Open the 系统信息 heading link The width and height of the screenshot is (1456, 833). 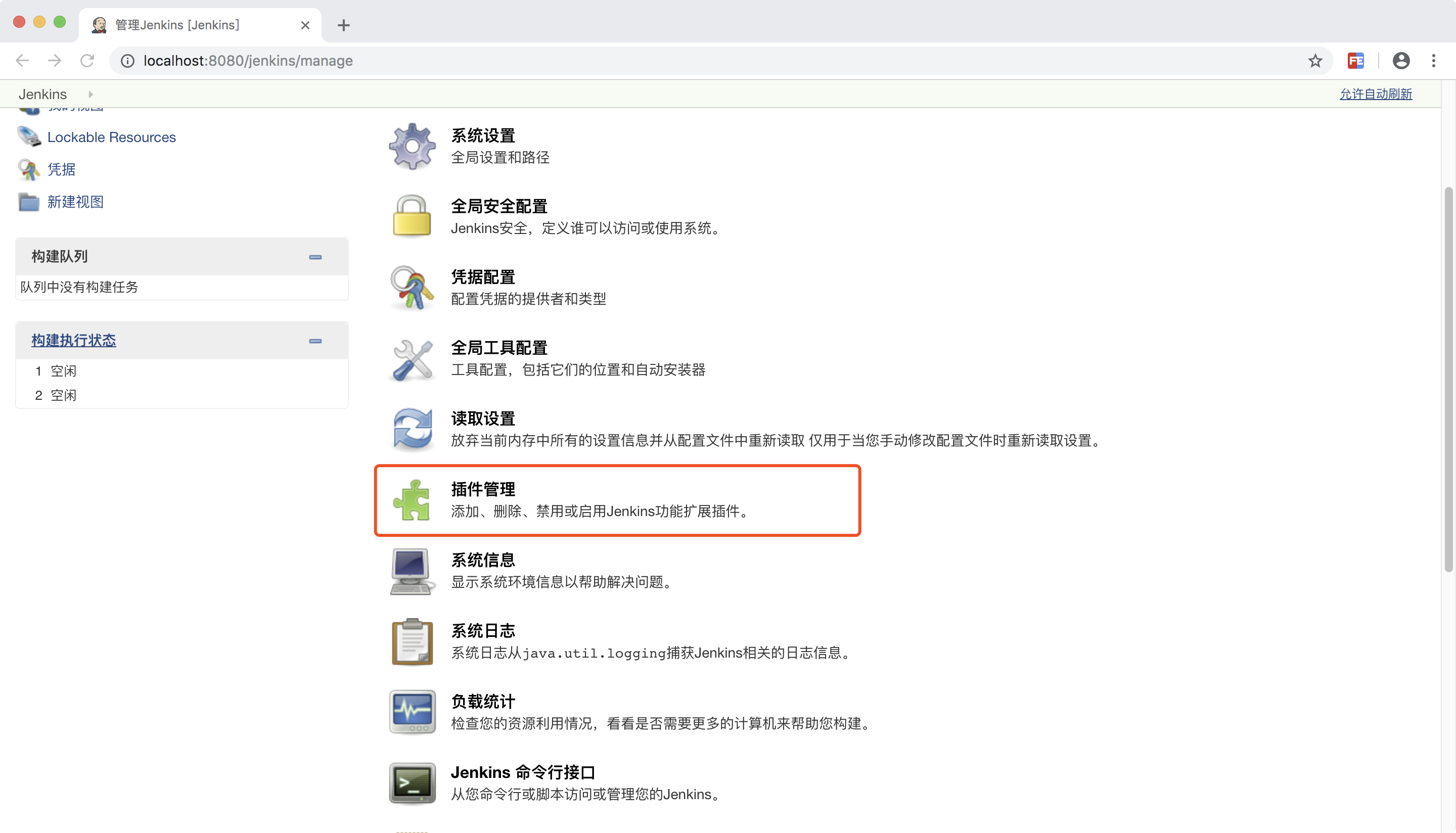click(483, 560)
